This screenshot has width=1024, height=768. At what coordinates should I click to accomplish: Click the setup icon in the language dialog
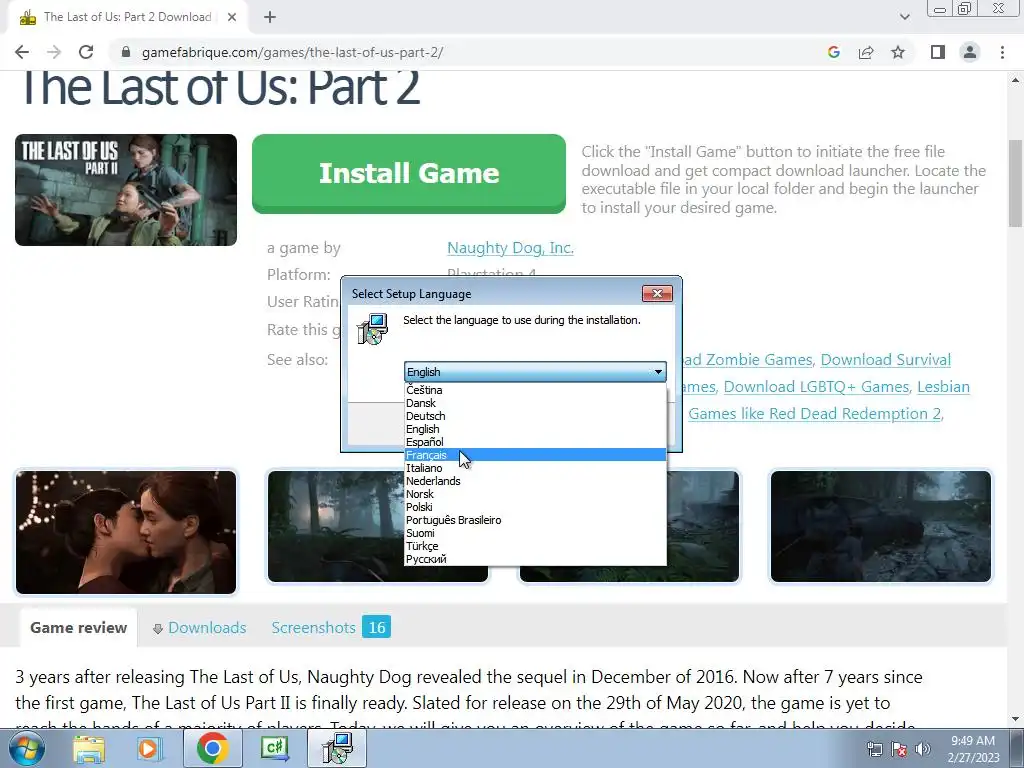(x=372, y=328)
